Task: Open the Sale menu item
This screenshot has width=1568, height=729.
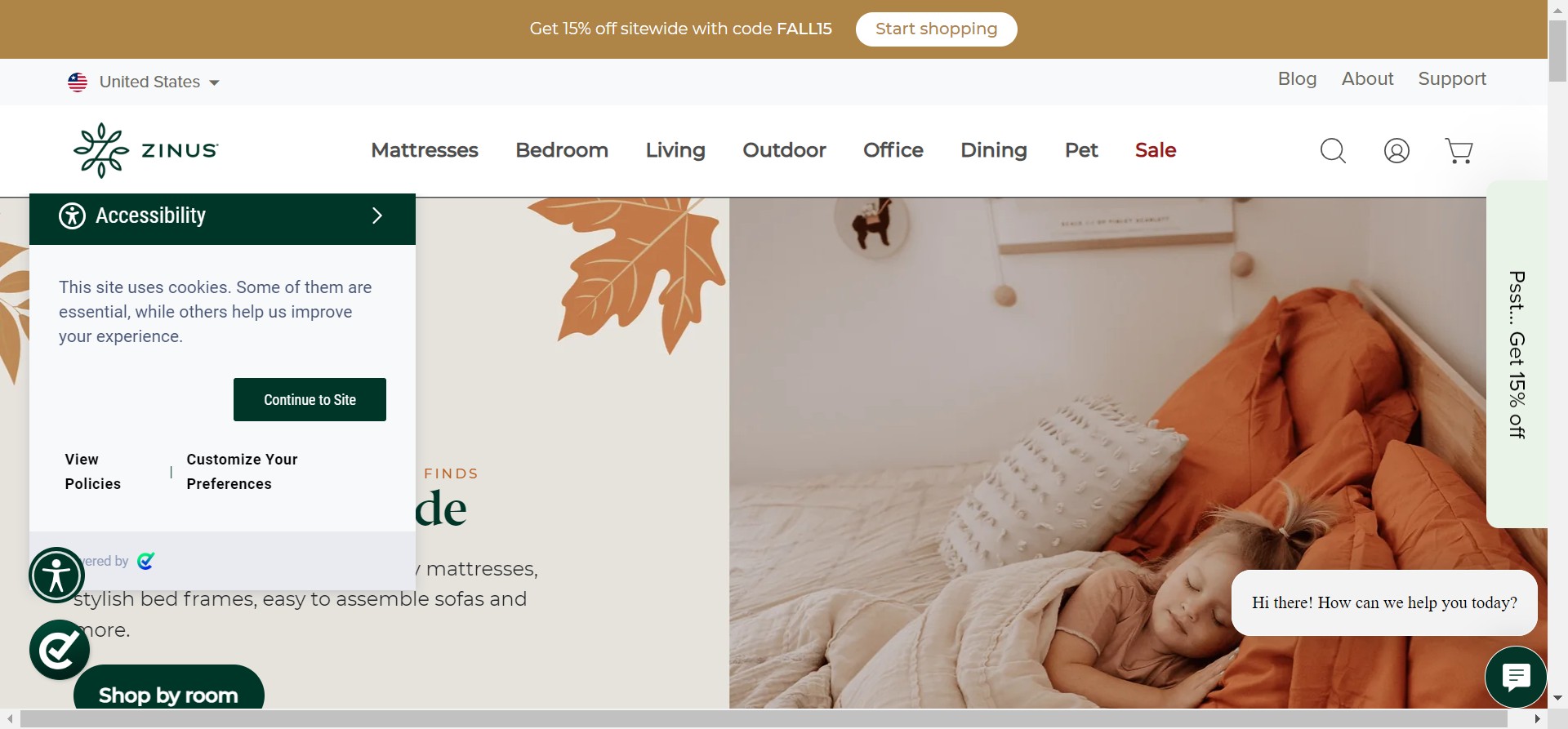Action: click(1156, 150)
